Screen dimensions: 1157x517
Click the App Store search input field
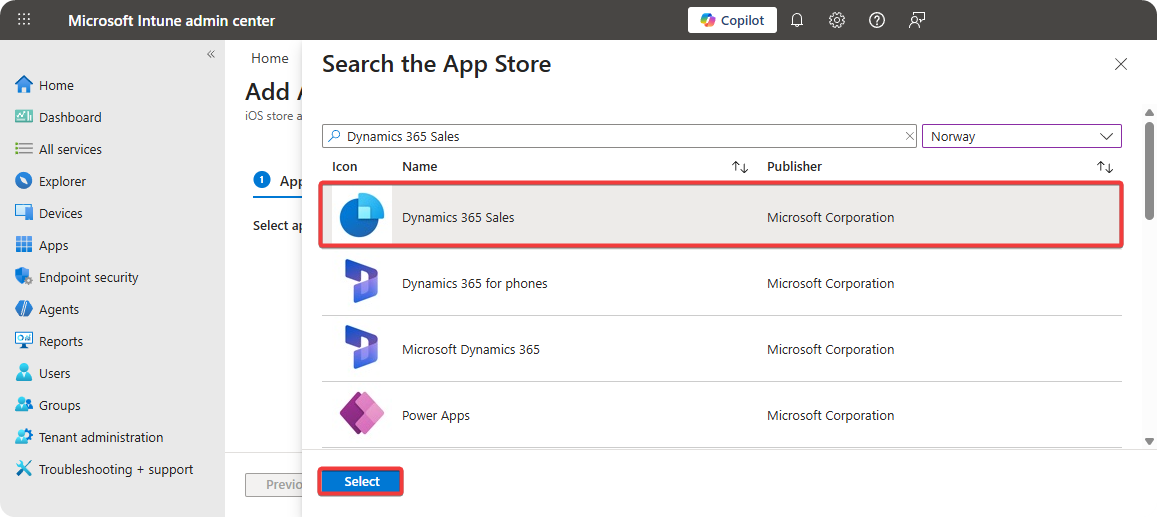[620, 136]
